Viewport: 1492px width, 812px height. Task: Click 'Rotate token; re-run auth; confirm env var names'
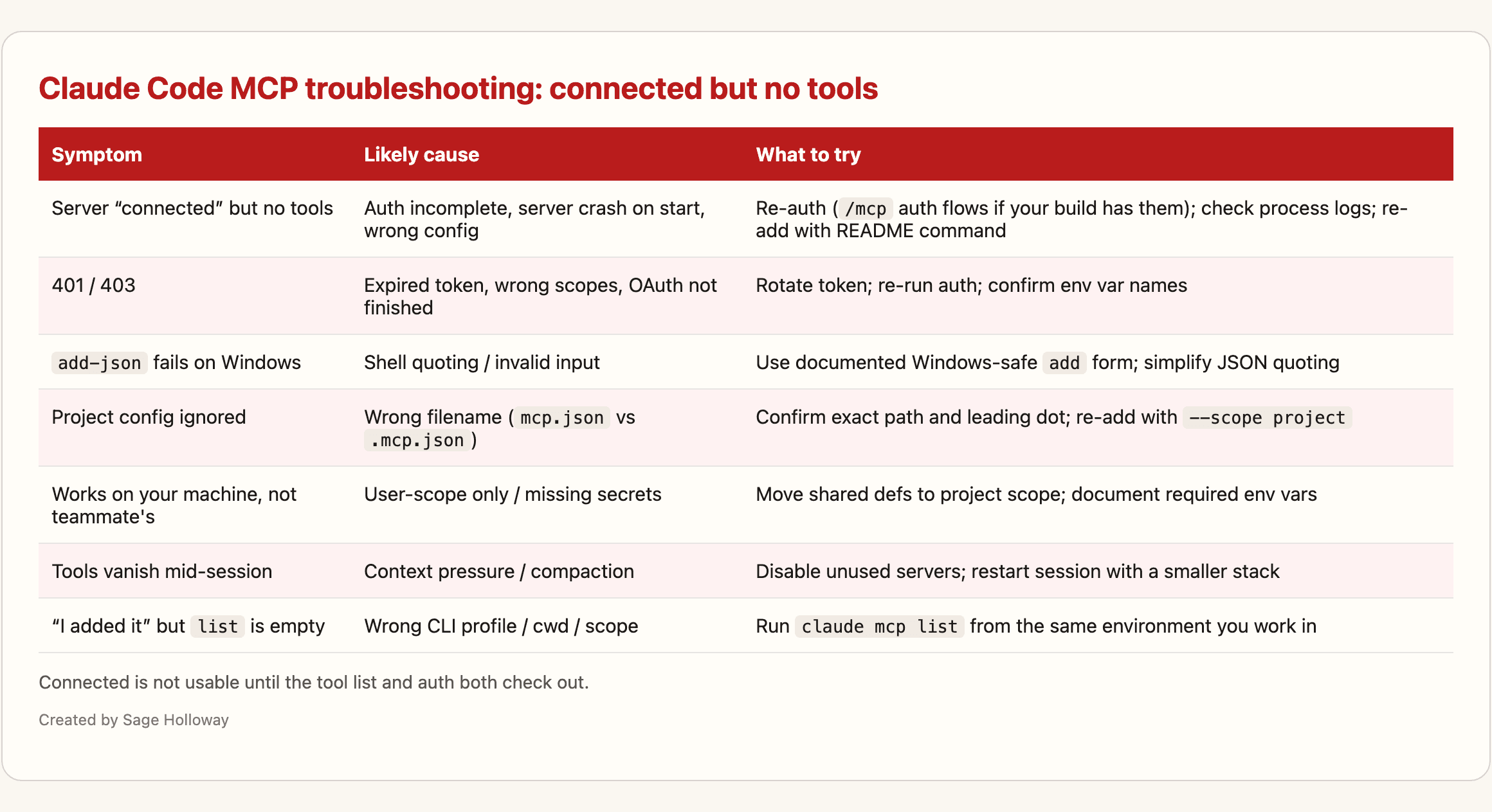coord(971,285)
